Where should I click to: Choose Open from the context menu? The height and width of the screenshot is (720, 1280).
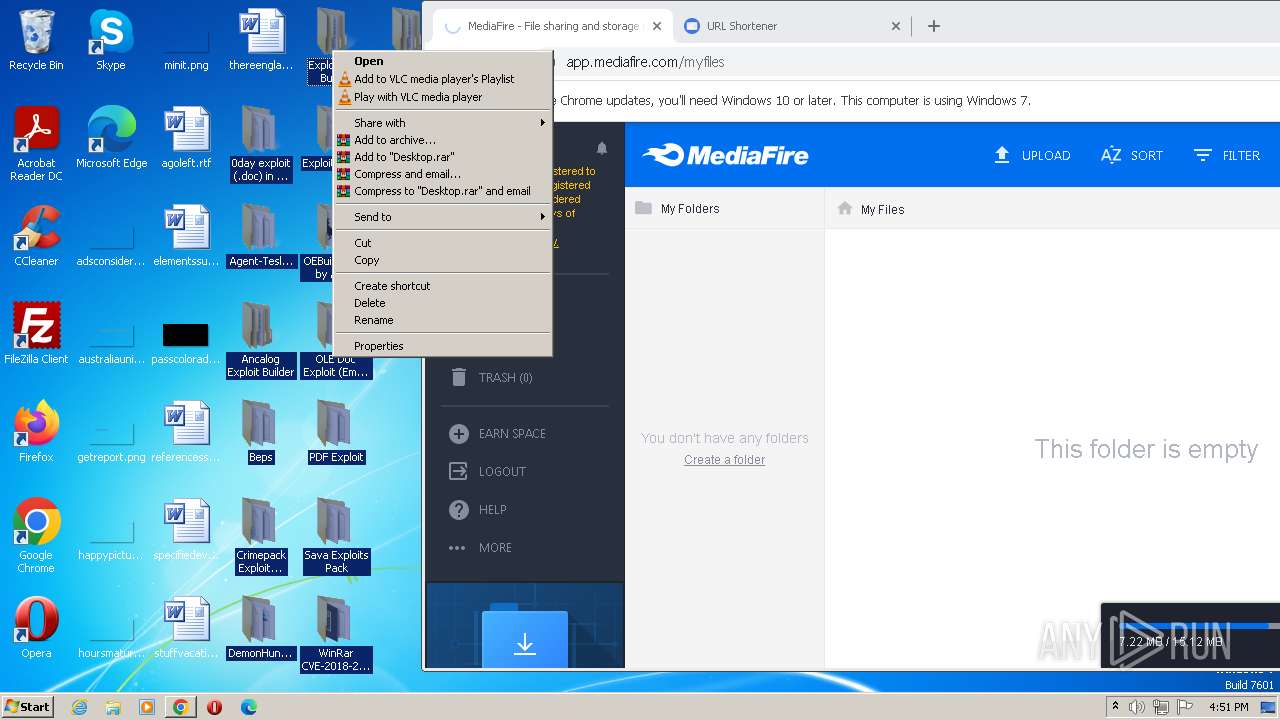(x=442, y=61)
